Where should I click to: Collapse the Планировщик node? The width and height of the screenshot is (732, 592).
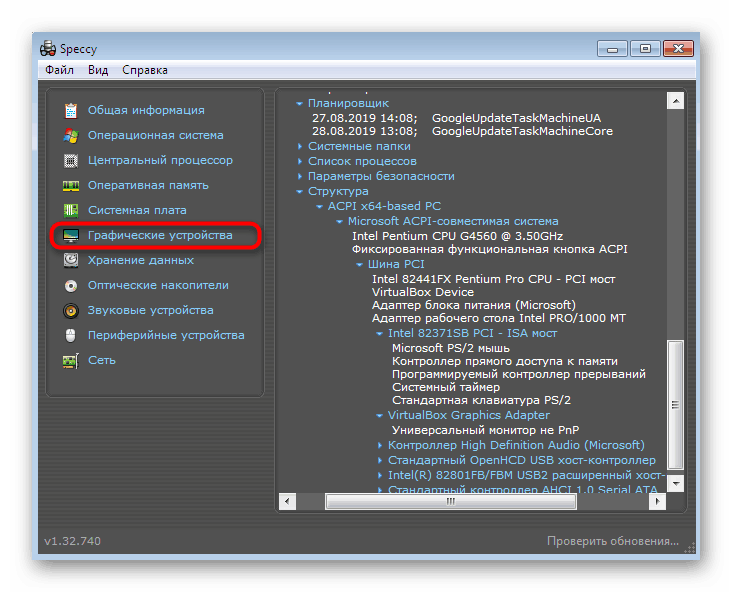pos(299,104)
